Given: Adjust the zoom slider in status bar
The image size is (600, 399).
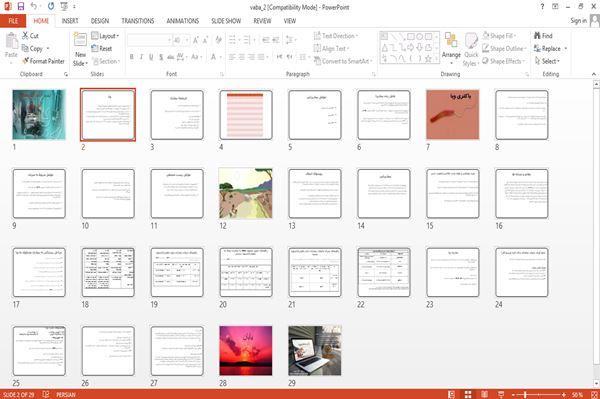Looking at the screenshot, I should [x=525, y=394].
